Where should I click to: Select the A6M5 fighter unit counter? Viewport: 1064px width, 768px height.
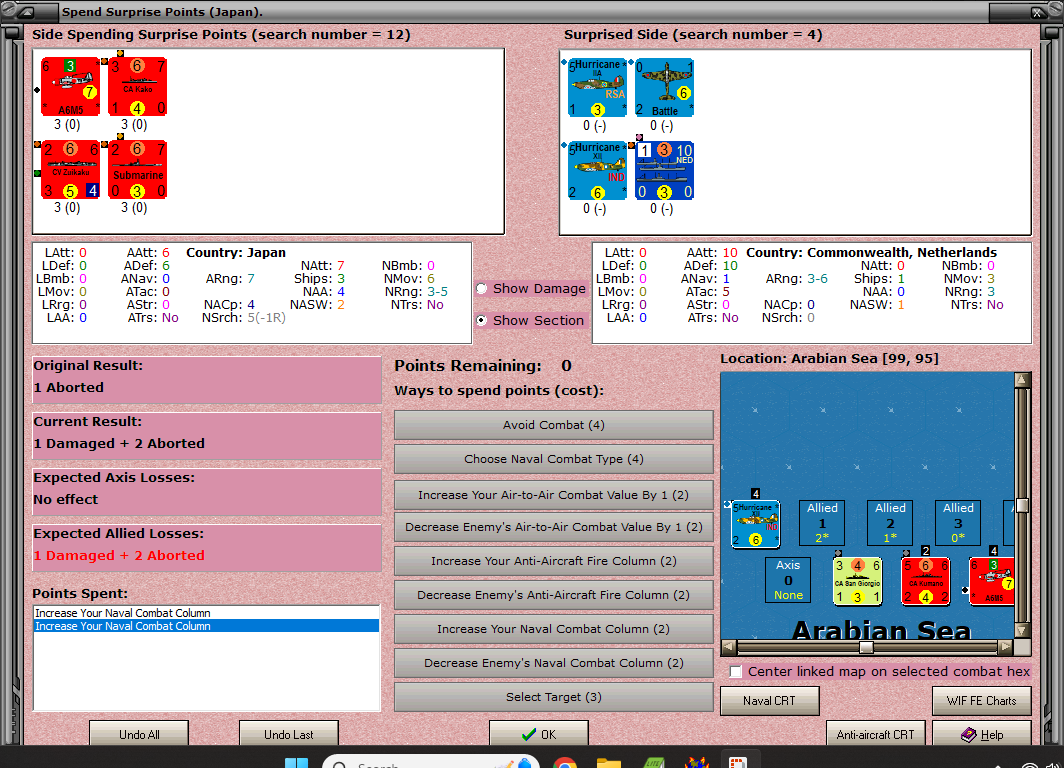pyautogui.click(x=71, y=87)
